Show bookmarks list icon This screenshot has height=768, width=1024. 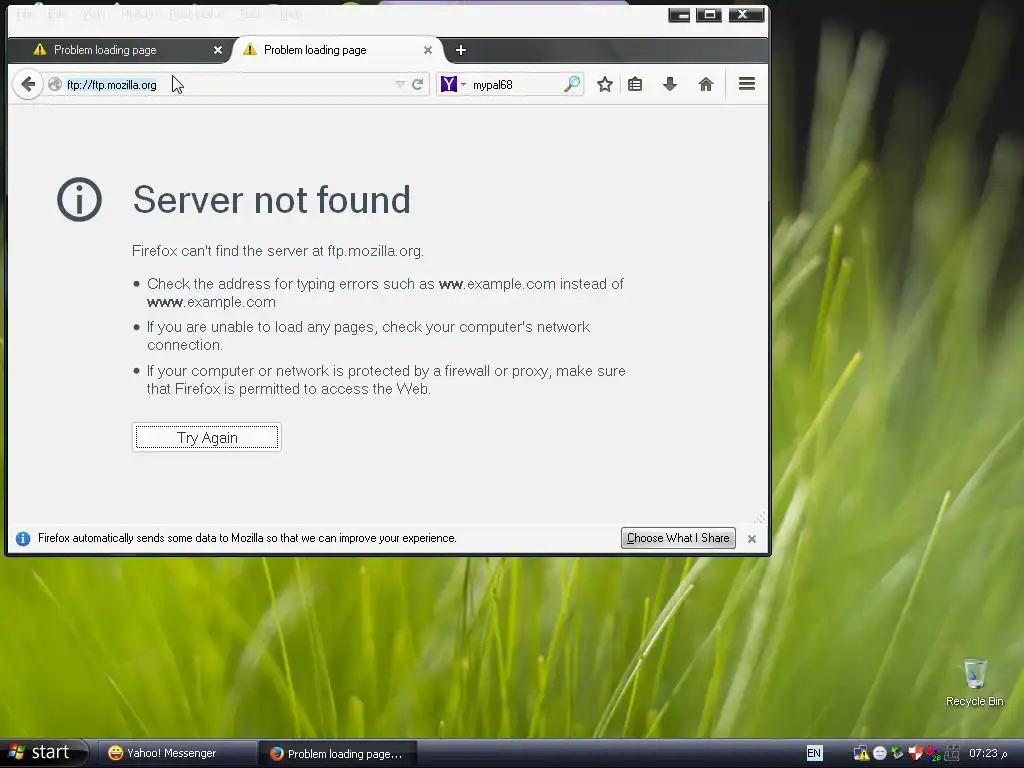pyautogui.click(x=635, y=84)
